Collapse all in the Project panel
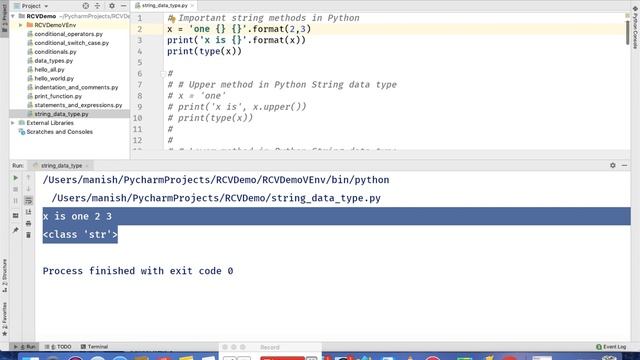Image resolution: width=640 pixels, height=360 pixels. (x=98, y=6)
